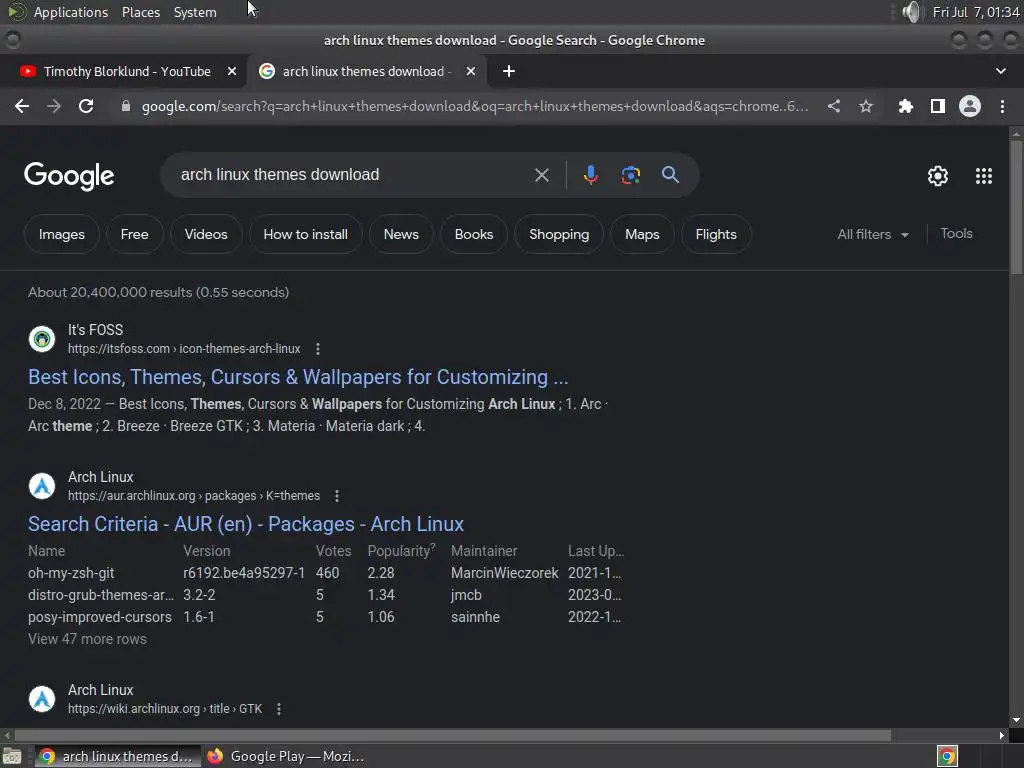Open the System menu
This screenshot has height=768, width=1024.
(x=195, y=12)
